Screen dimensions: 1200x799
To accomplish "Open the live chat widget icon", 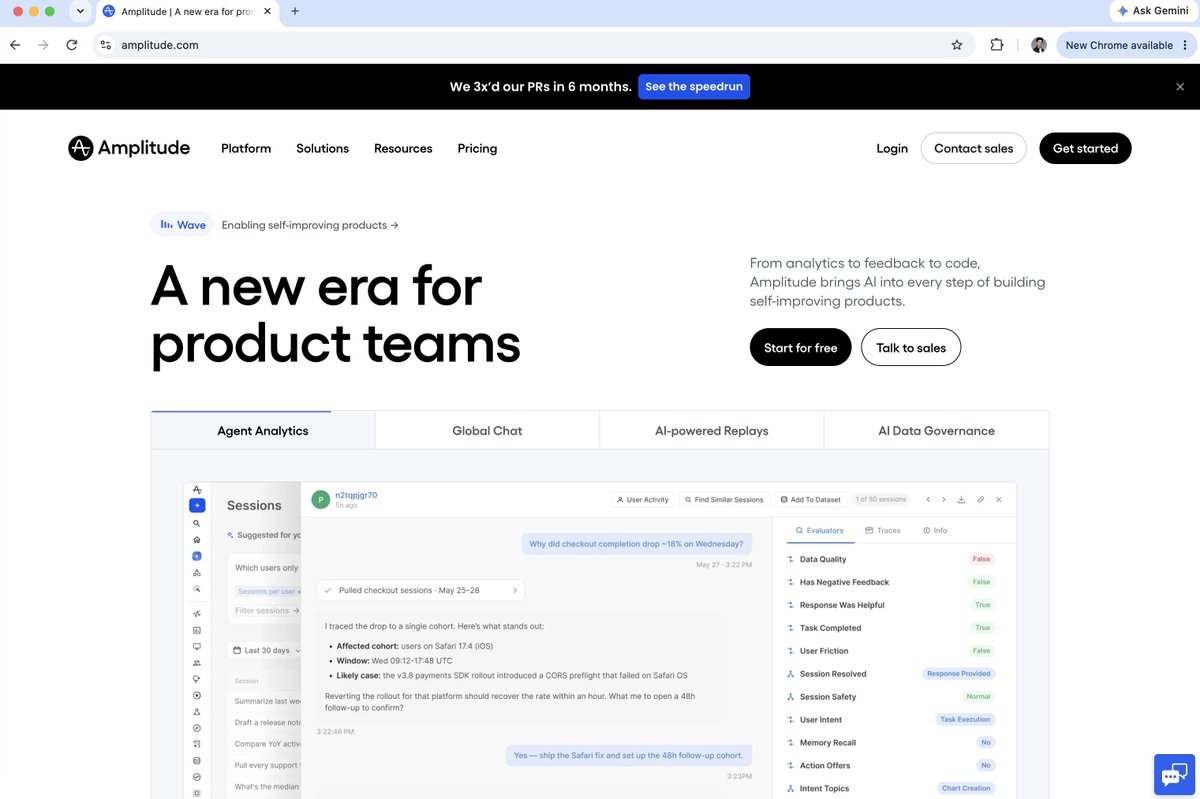I will (1174, 773).
